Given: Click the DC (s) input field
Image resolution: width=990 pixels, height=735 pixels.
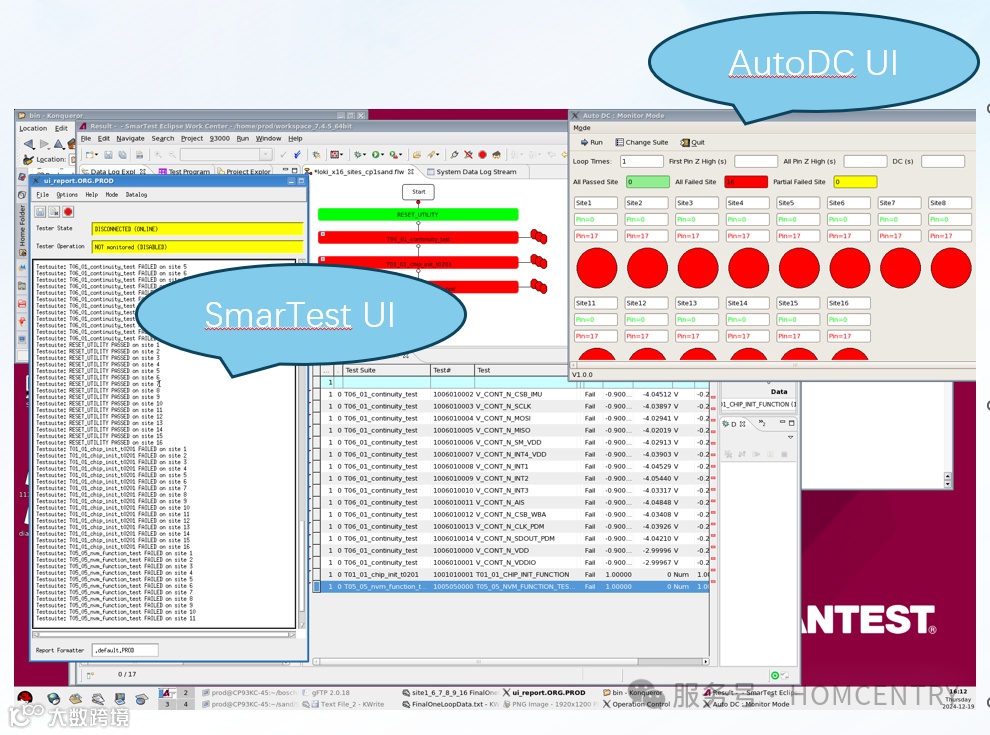Looking at the screenshot, I should [943, 162].
